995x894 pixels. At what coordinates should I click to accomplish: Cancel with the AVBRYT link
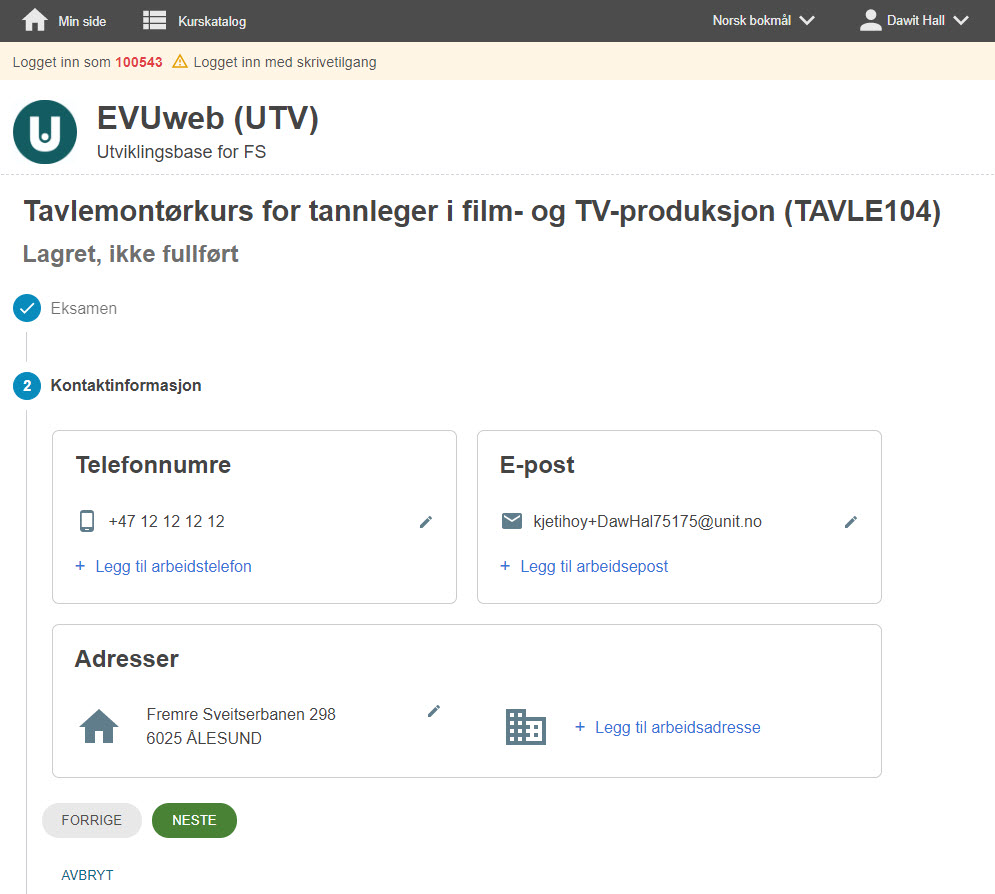(88, 875)
